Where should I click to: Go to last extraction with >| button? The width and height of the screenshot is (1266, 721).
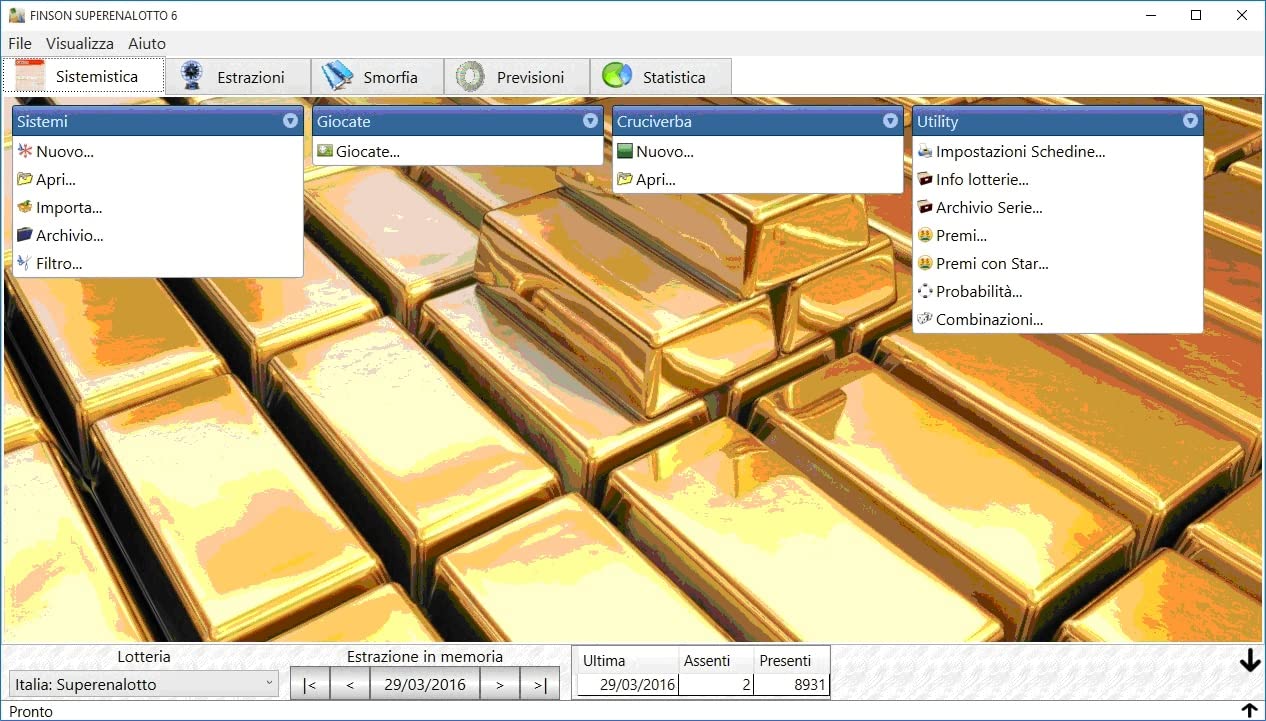tap(540, 684)
